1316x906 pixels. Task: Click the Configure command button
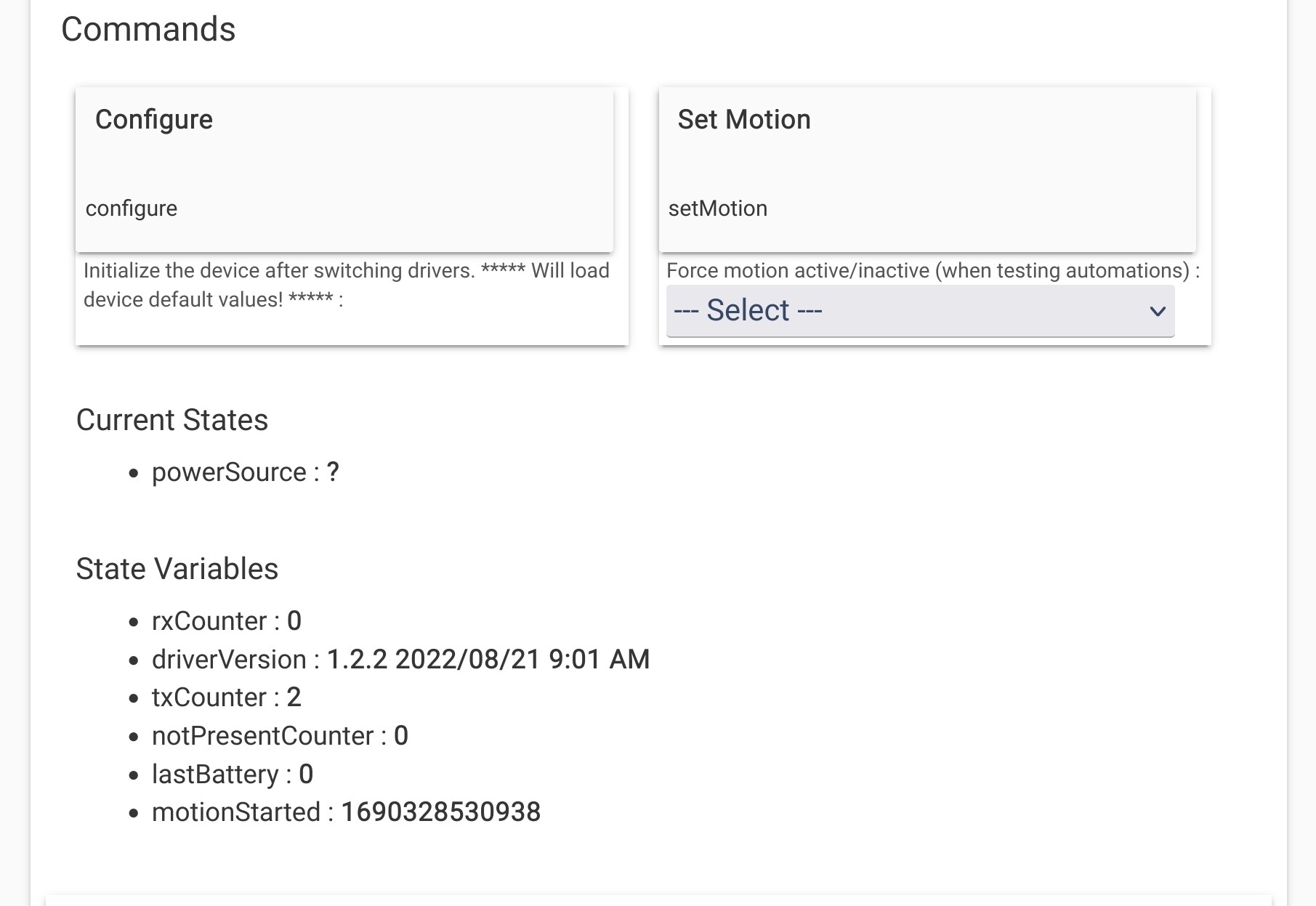click(344, 169)
